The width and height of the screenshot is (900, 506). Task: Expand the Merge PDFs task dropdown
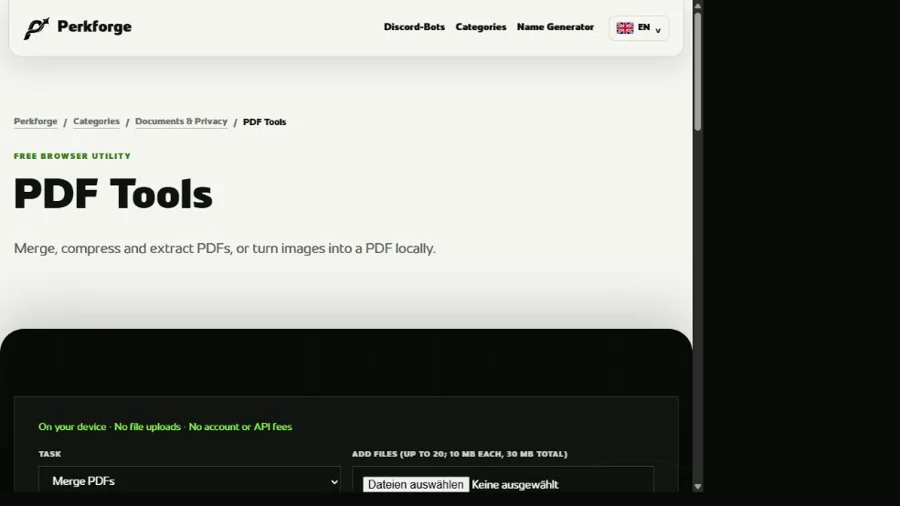(x=189, y=481)
